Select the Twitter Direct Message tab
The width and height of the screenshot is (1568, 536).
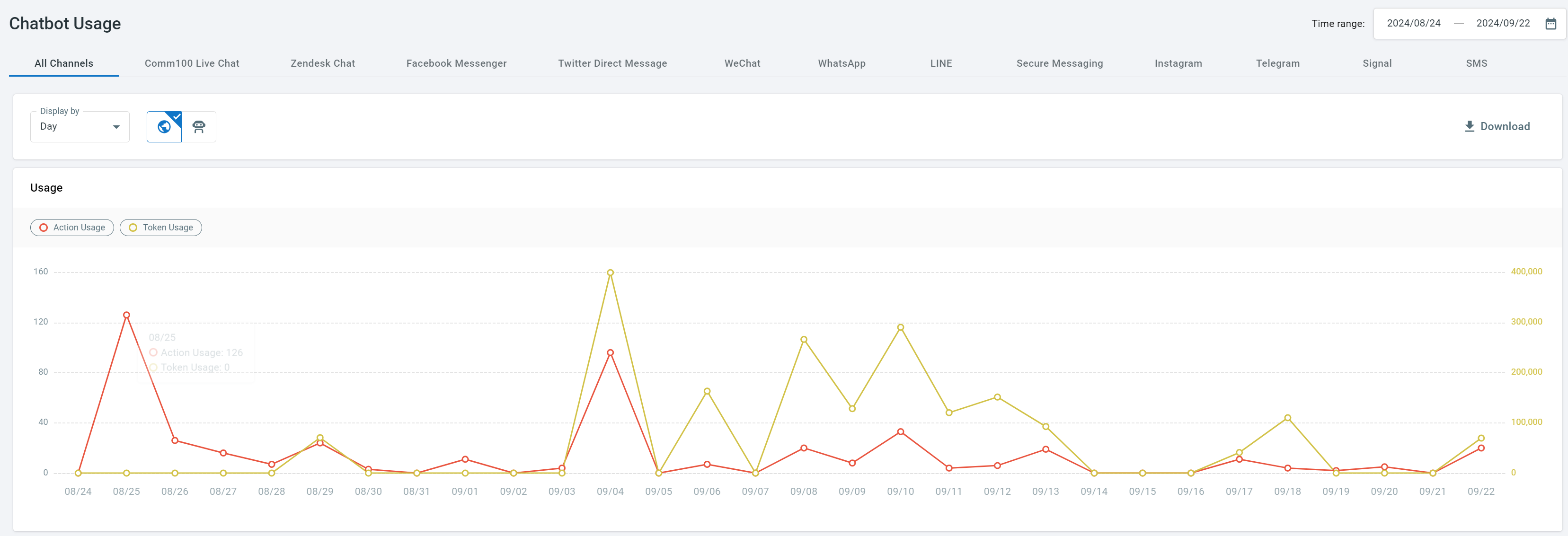tap(612, 63)
